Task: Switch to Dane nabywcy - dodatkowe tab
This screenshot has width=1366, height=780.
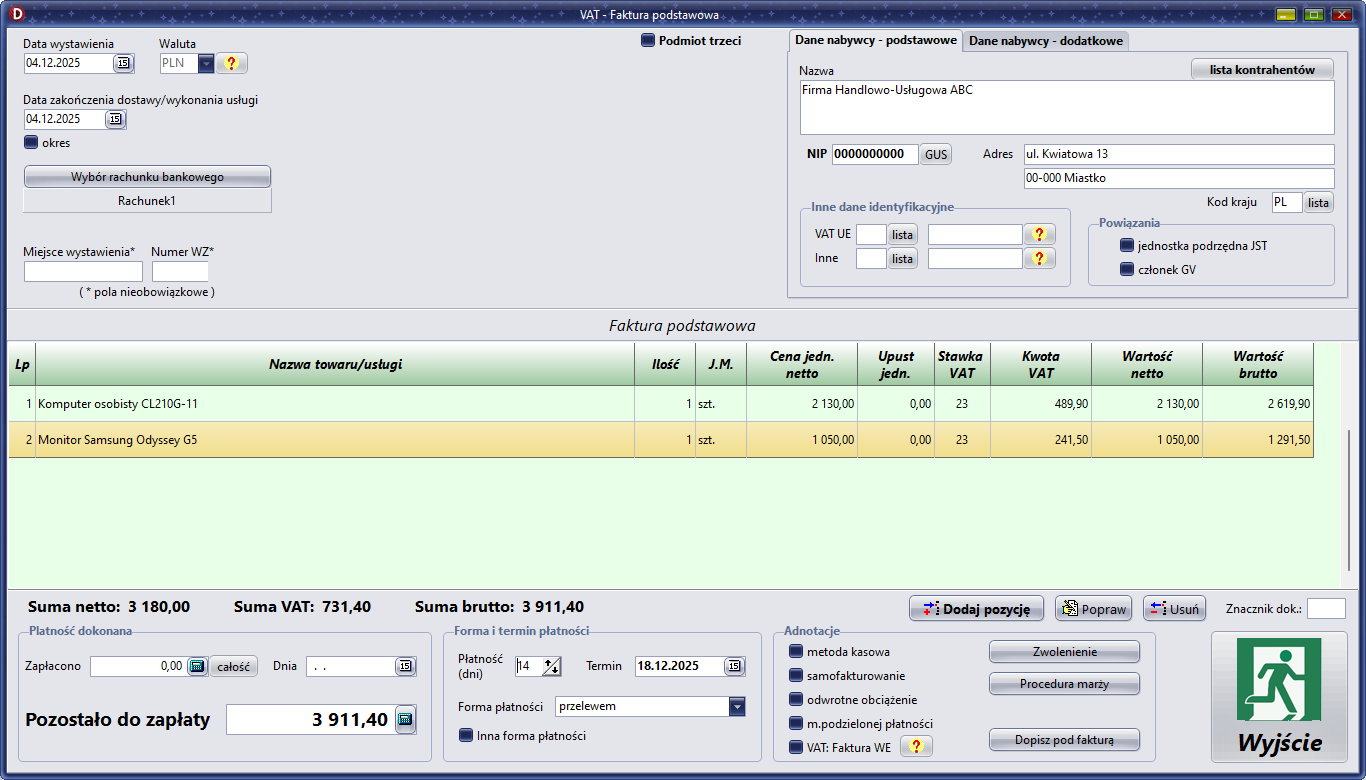Action: [x=1045, y=41]
